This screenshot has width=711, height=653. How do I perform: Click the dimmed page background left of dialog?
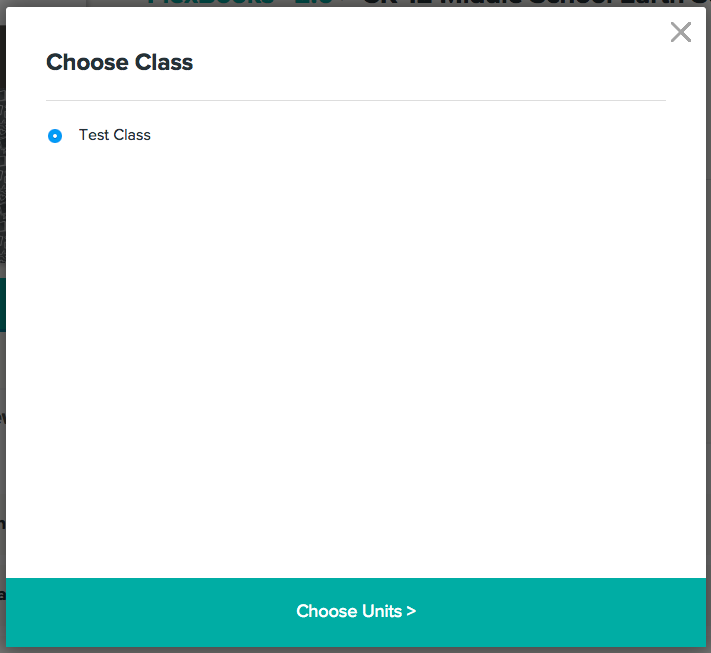tap(2, 450)
